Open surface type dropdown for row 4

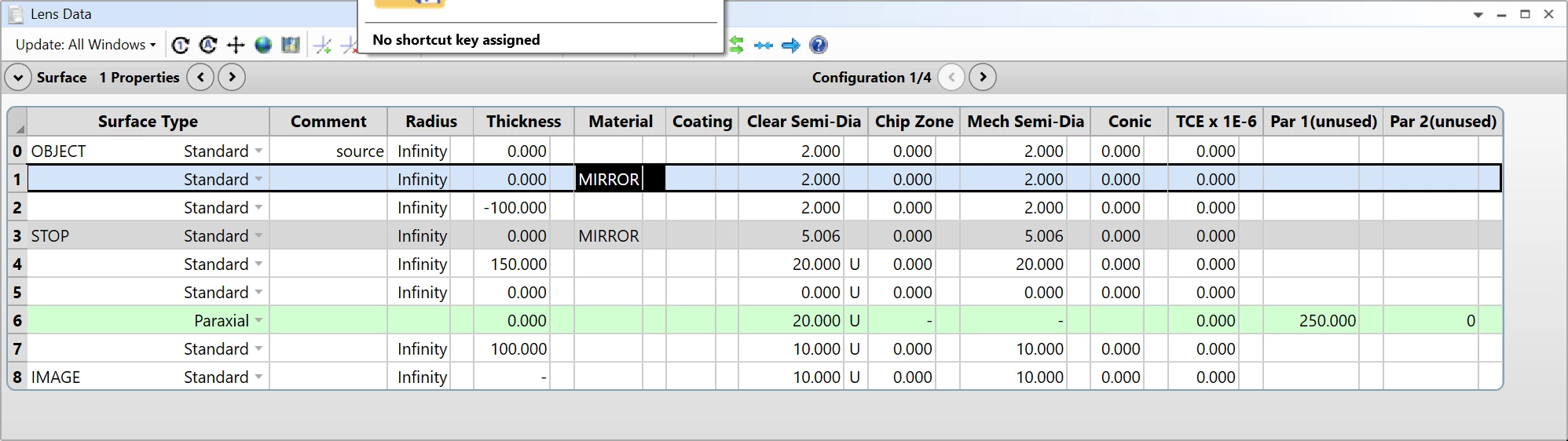[x=258, y=264]
